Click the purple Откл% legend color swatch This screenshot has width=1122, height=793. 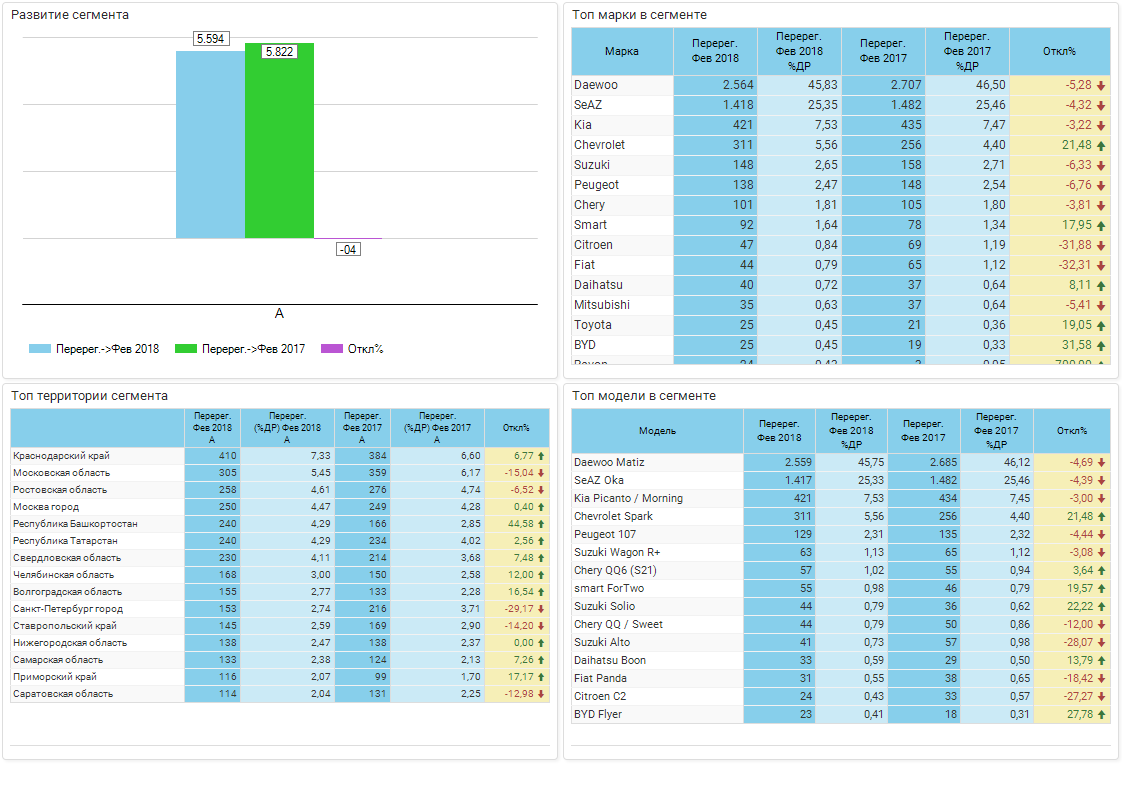(331, 349)
